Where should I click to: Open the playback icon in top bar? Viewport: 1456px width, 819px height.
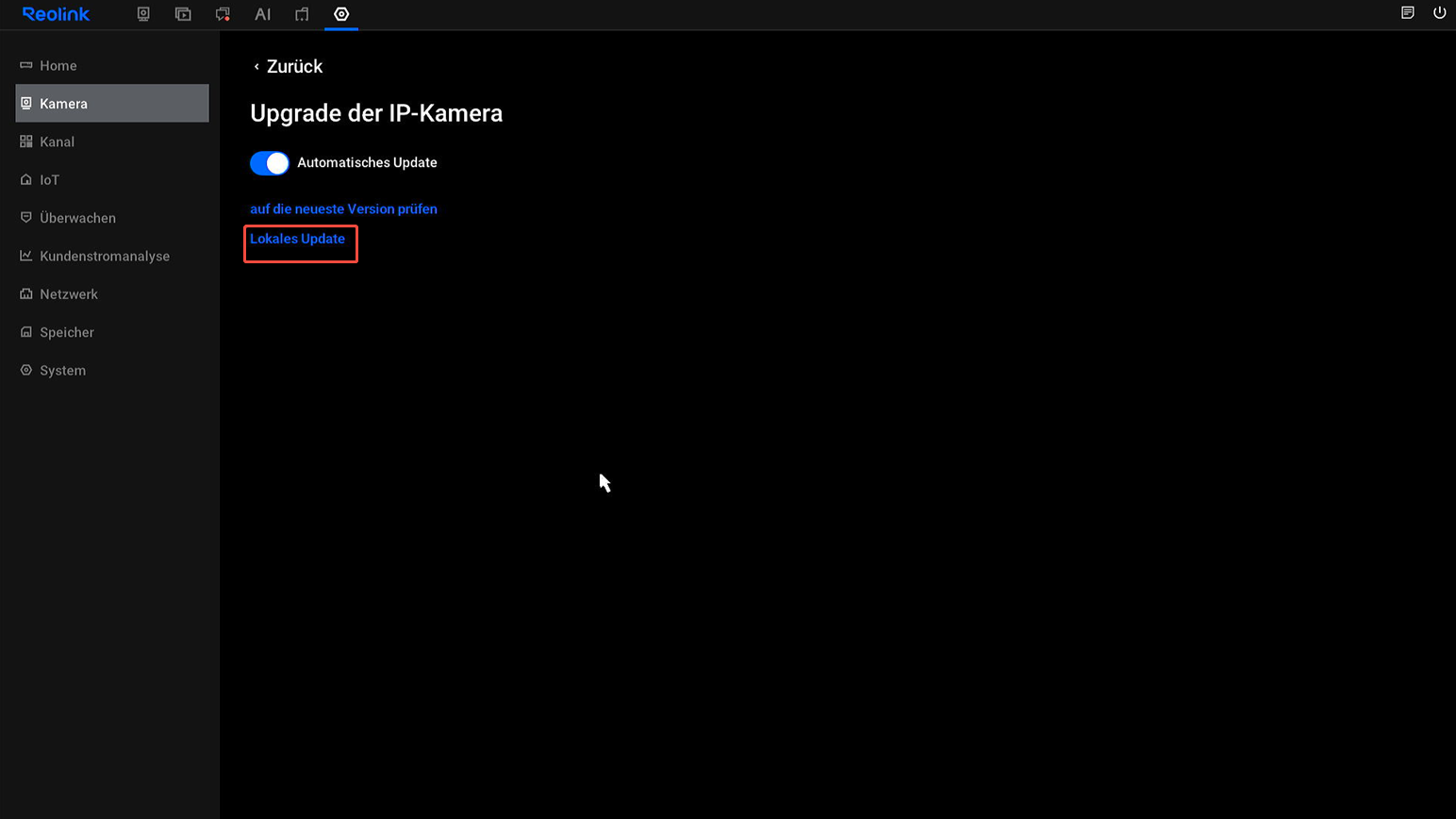[x=183, y=14]
